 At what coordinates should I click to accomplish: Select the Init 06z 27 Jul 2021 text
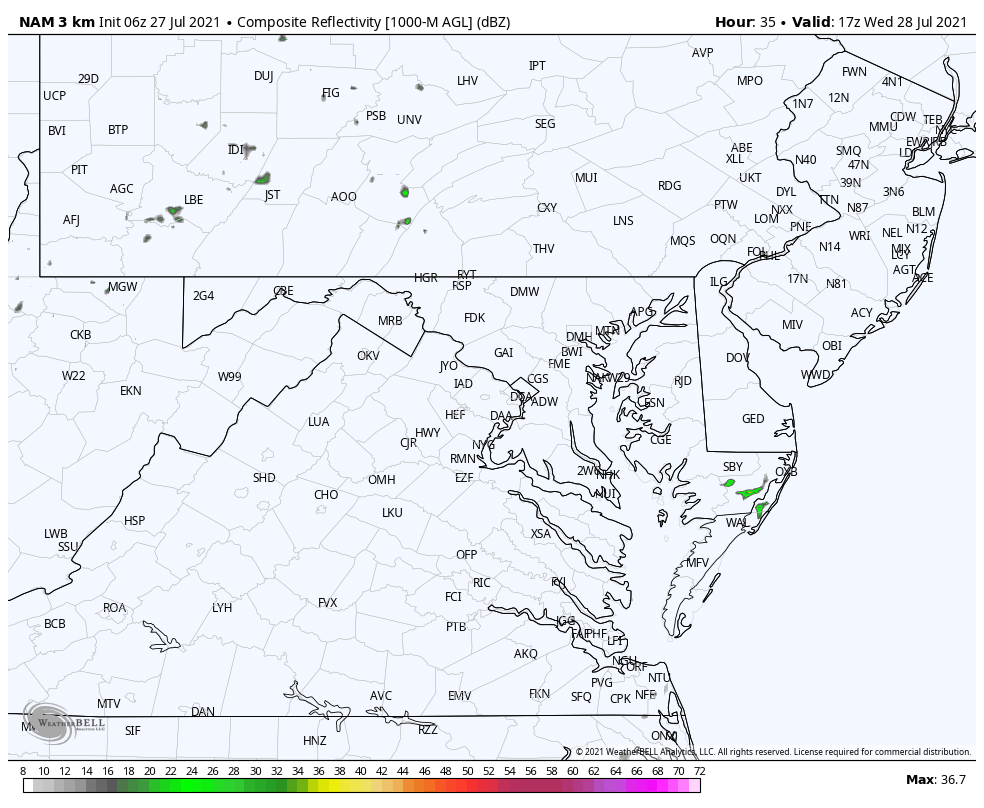click(x=160, y=22)
